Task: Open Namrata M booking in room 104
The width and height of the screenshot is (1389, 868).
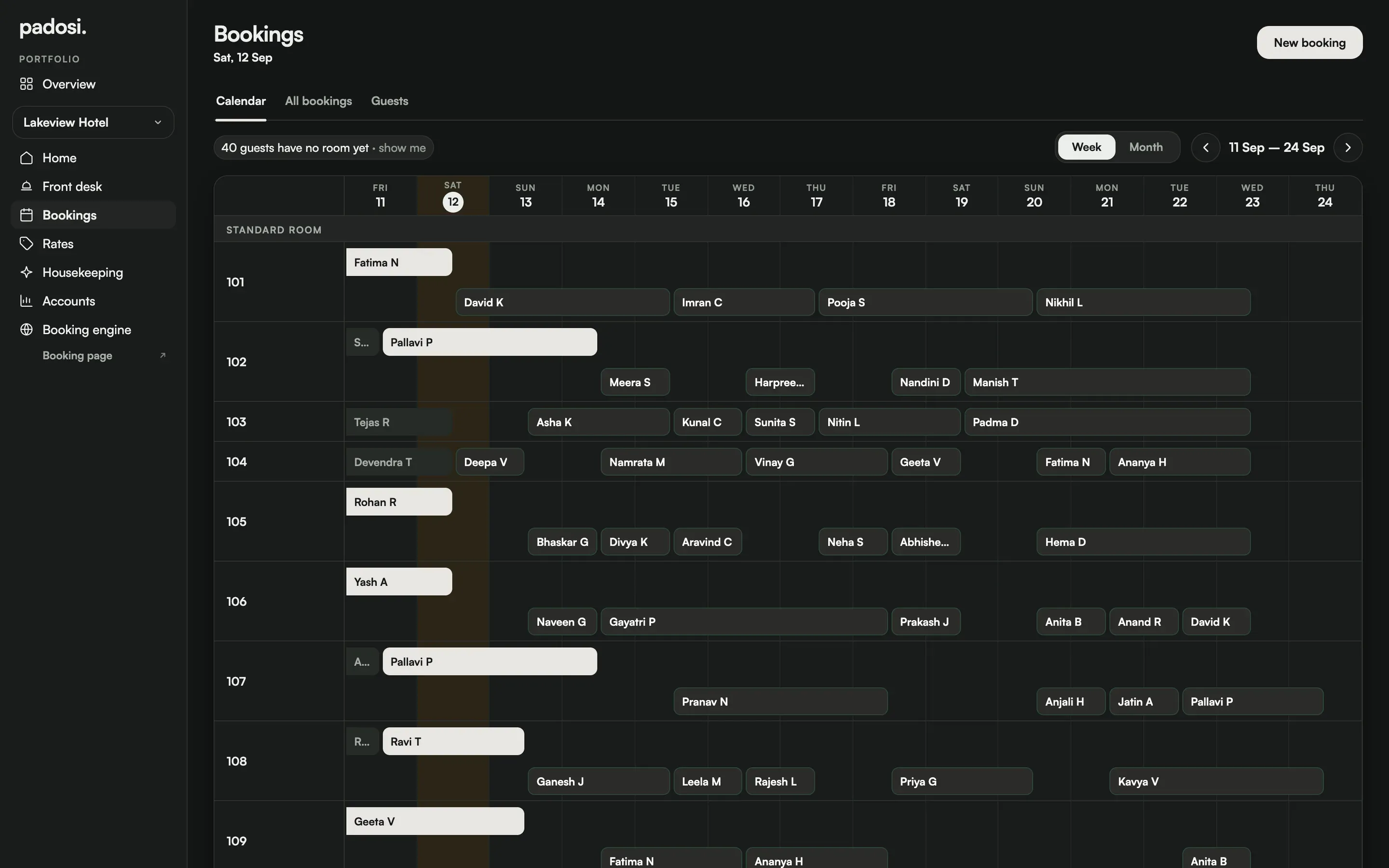Action: (671, 462)
